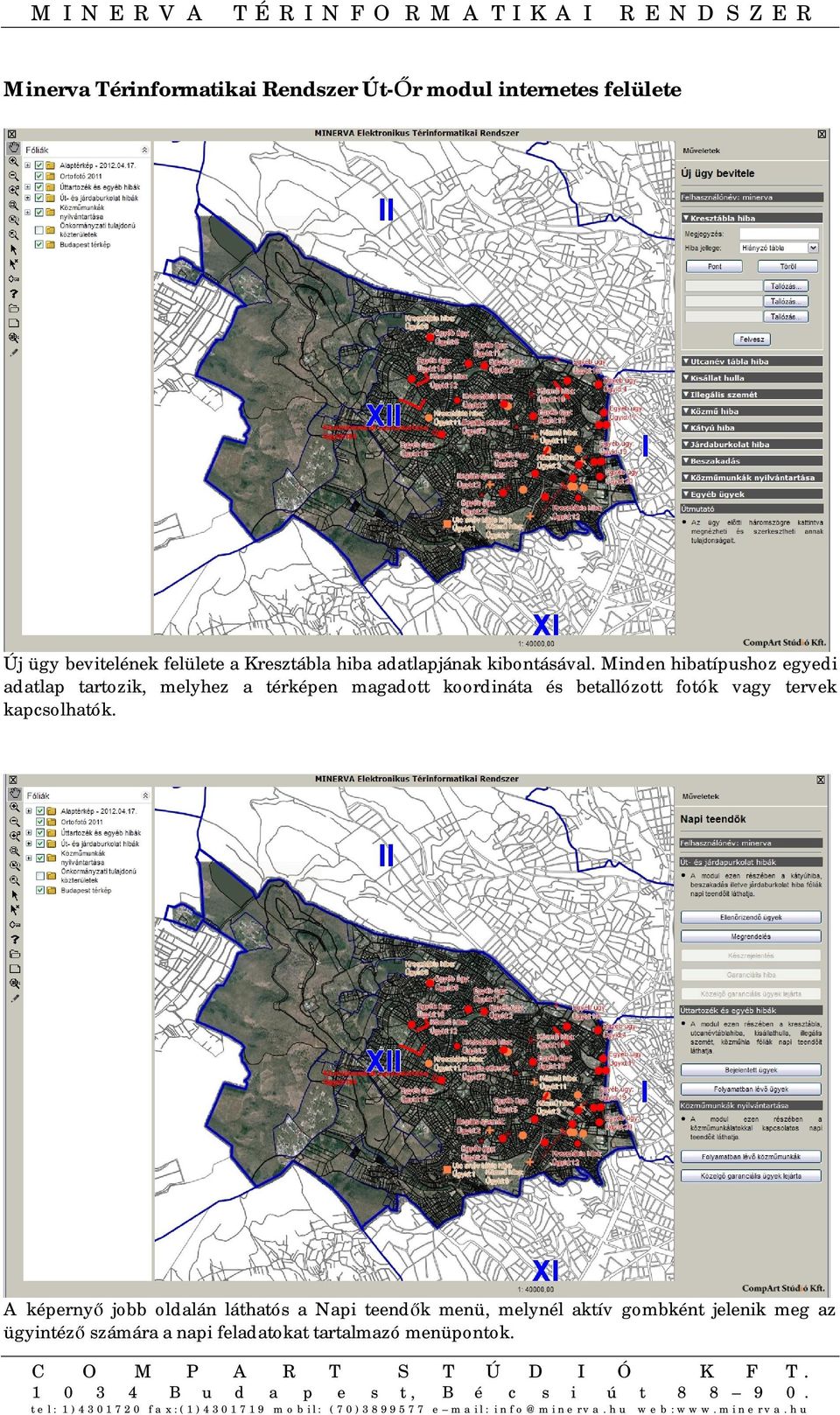
Task: Click the blank page icon in Napi teendők toolbar
Action: tap(15, 969)
